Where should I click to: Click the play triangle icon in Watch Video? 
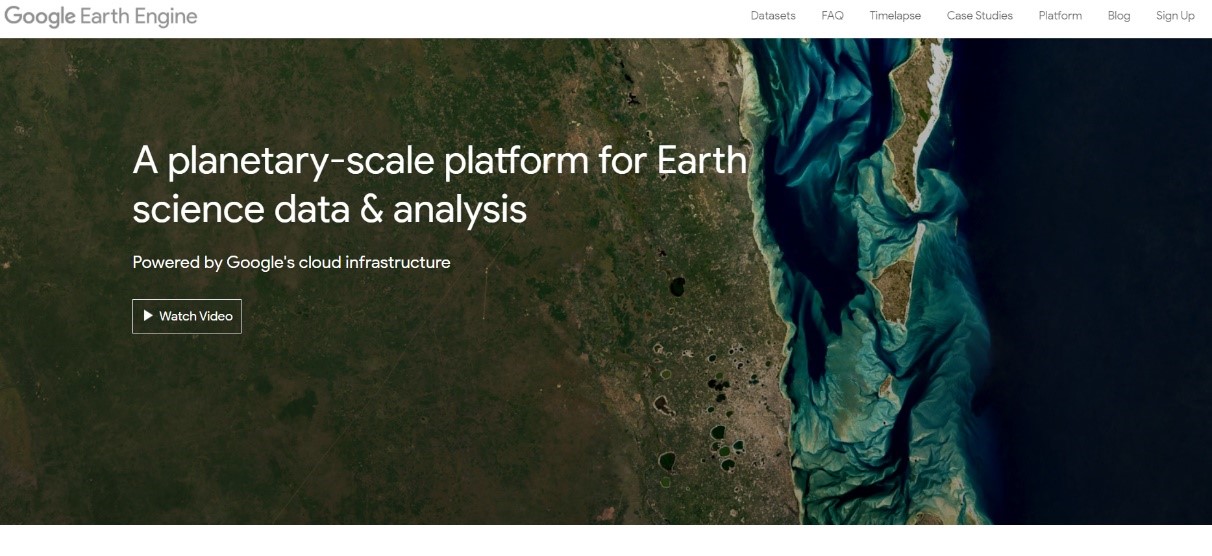pyautogui.click(x=148, y=316)
